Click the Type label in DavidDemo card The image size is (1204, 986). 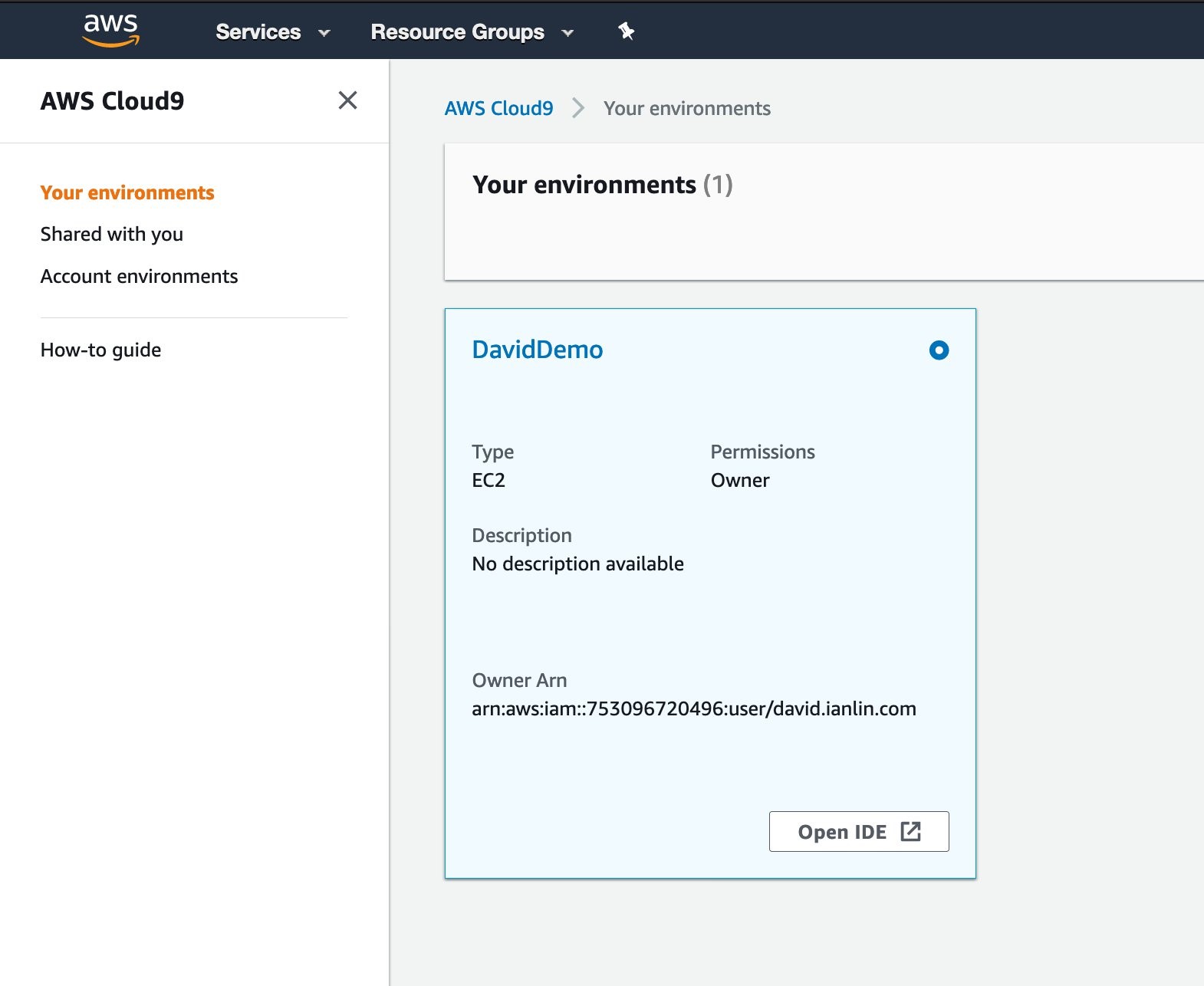tap(493, 452)
